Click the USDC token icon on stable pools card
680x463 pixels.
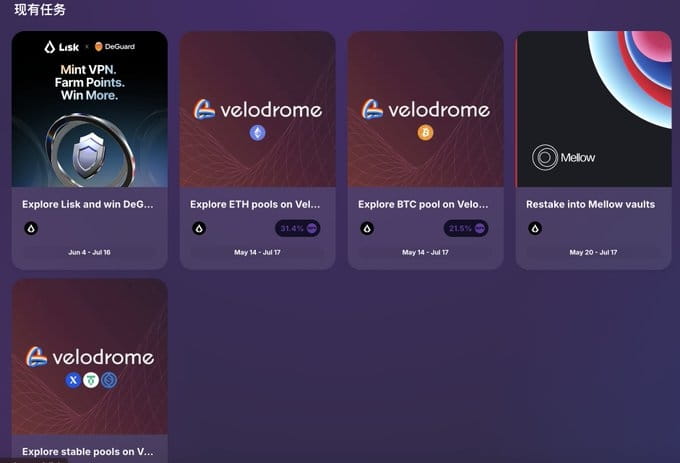(109, 380)
